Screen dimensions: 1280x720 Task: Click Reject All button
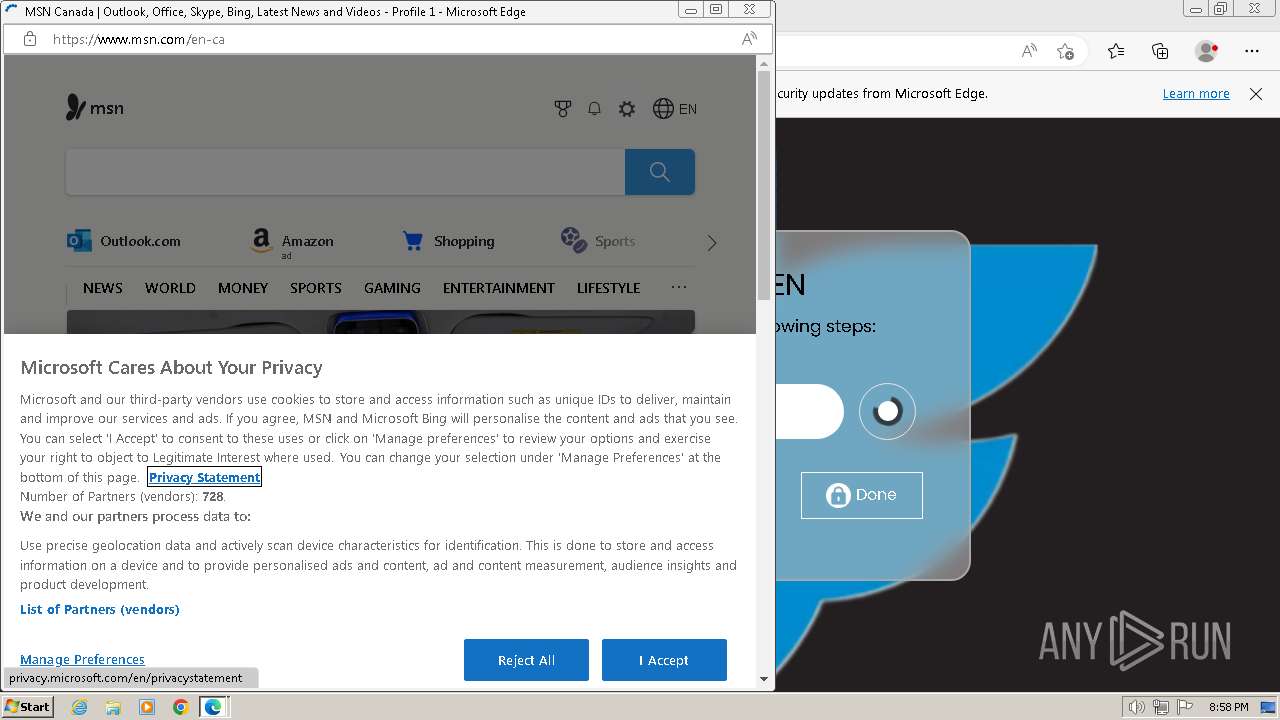526,660
